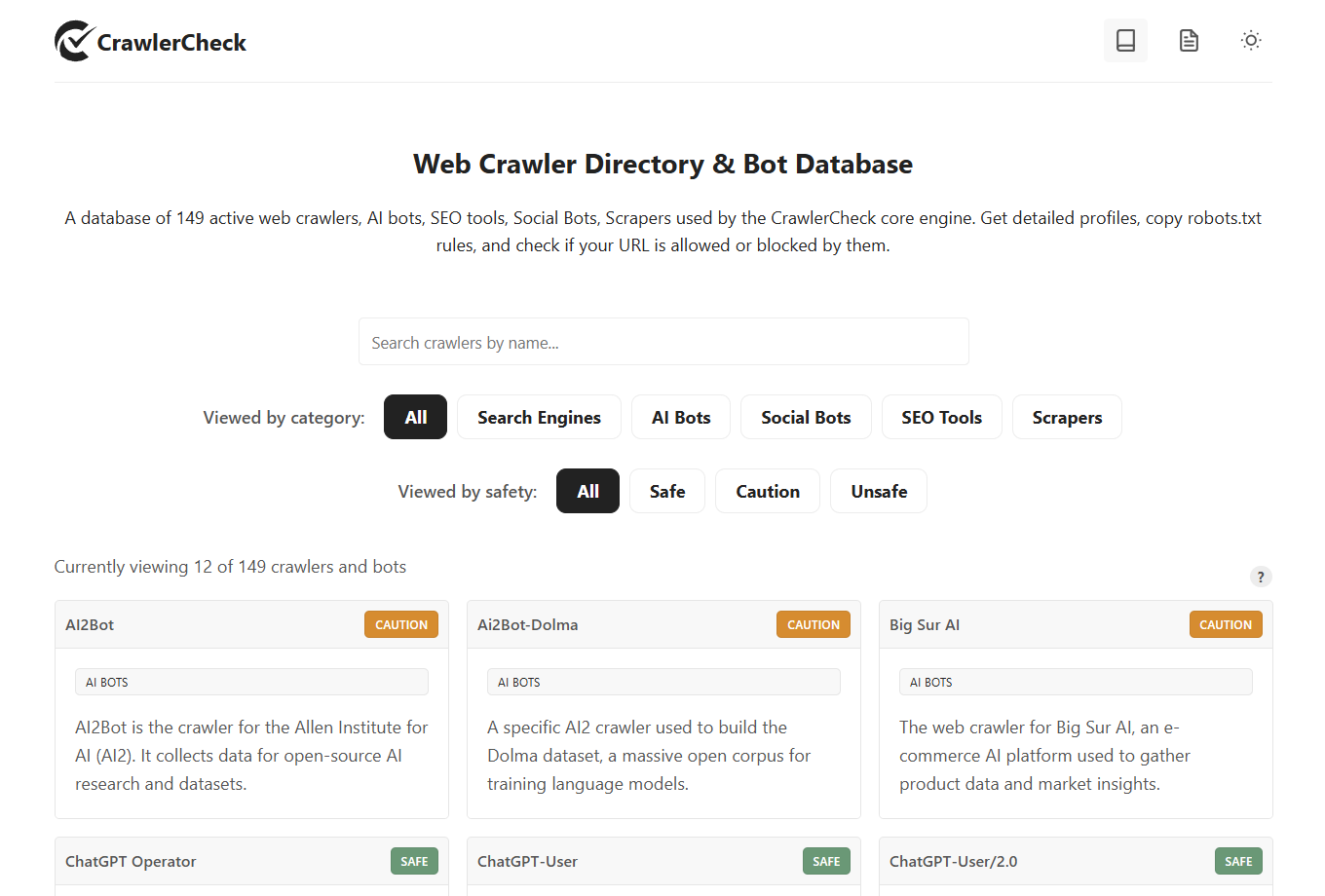Select All under category filters
The width and height of the screenshot is (1325, 896).
pos(415,417)
